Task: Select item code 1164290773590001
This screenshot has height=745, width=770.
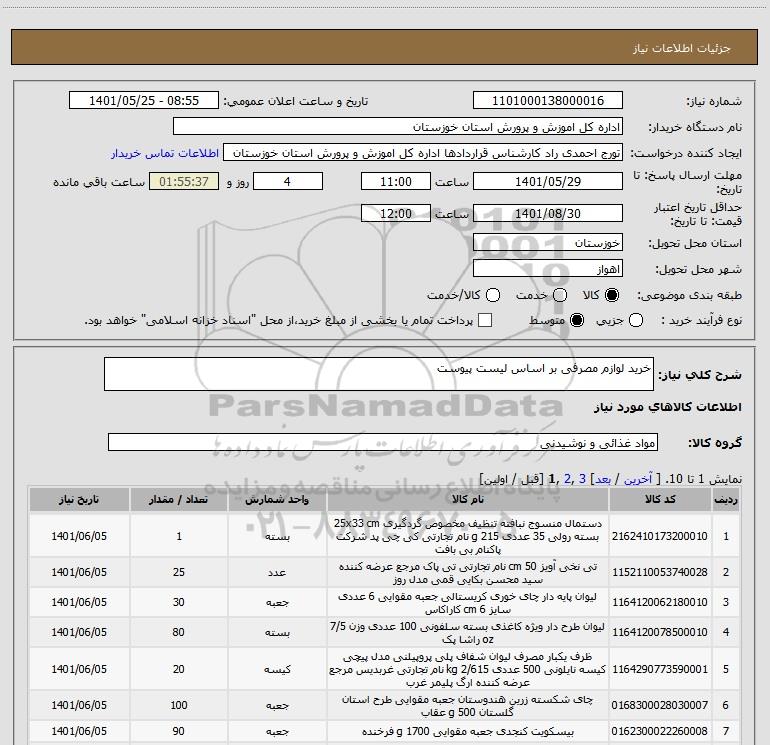Action: 660,669
